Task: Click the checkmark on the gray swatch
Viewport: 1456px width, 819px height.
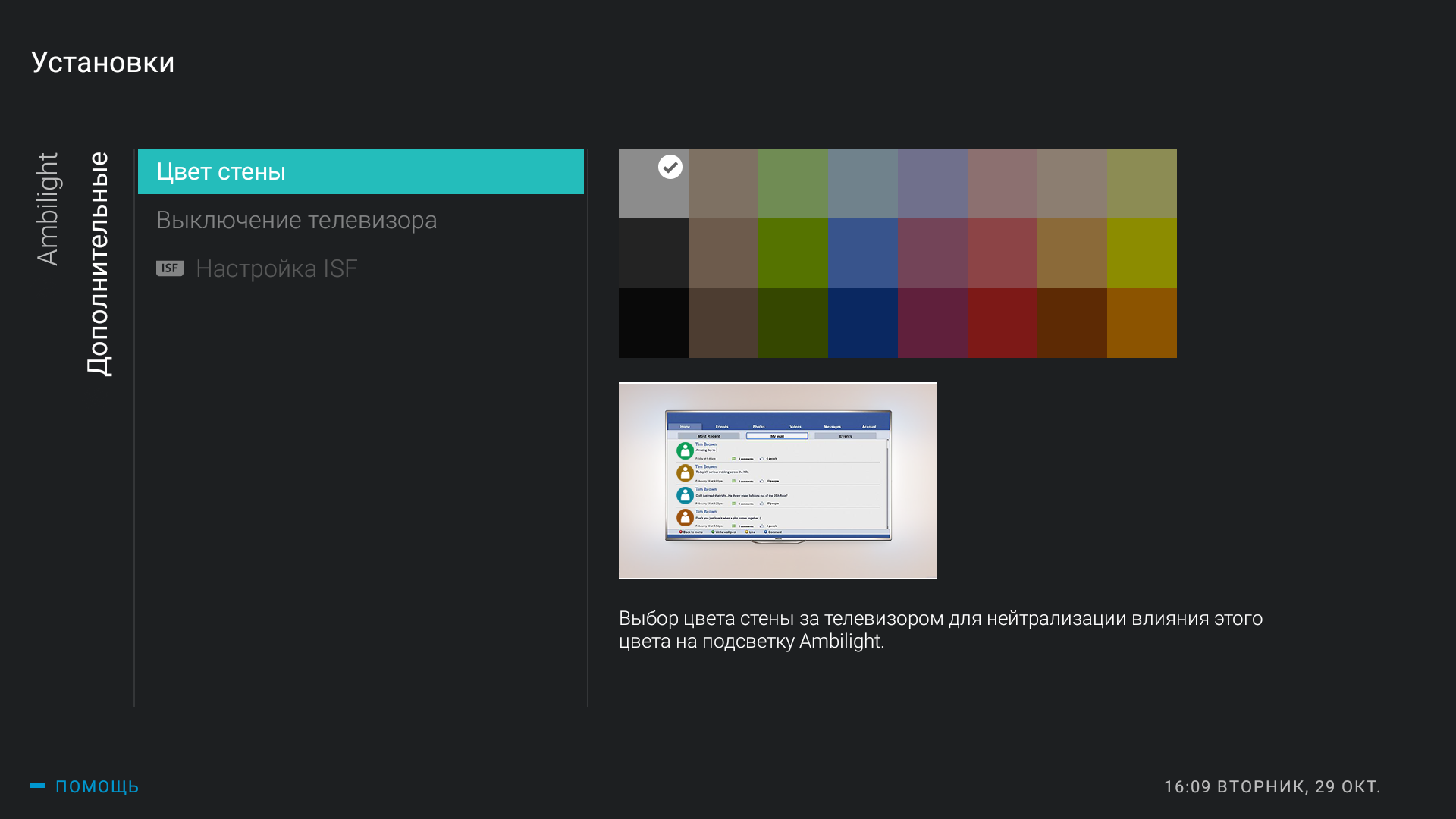Action: tap(670, 167)
